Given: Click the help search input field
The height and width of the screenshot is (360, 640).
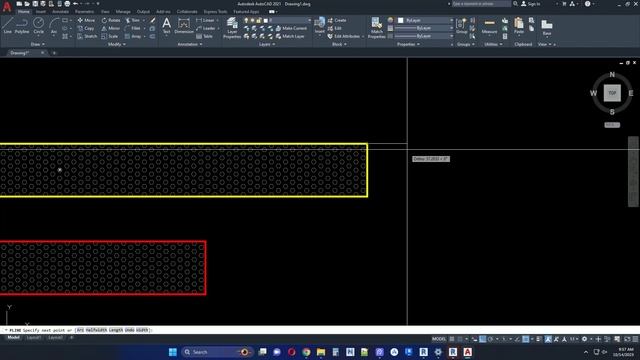Looking at the screenshot, I should 481,4.
